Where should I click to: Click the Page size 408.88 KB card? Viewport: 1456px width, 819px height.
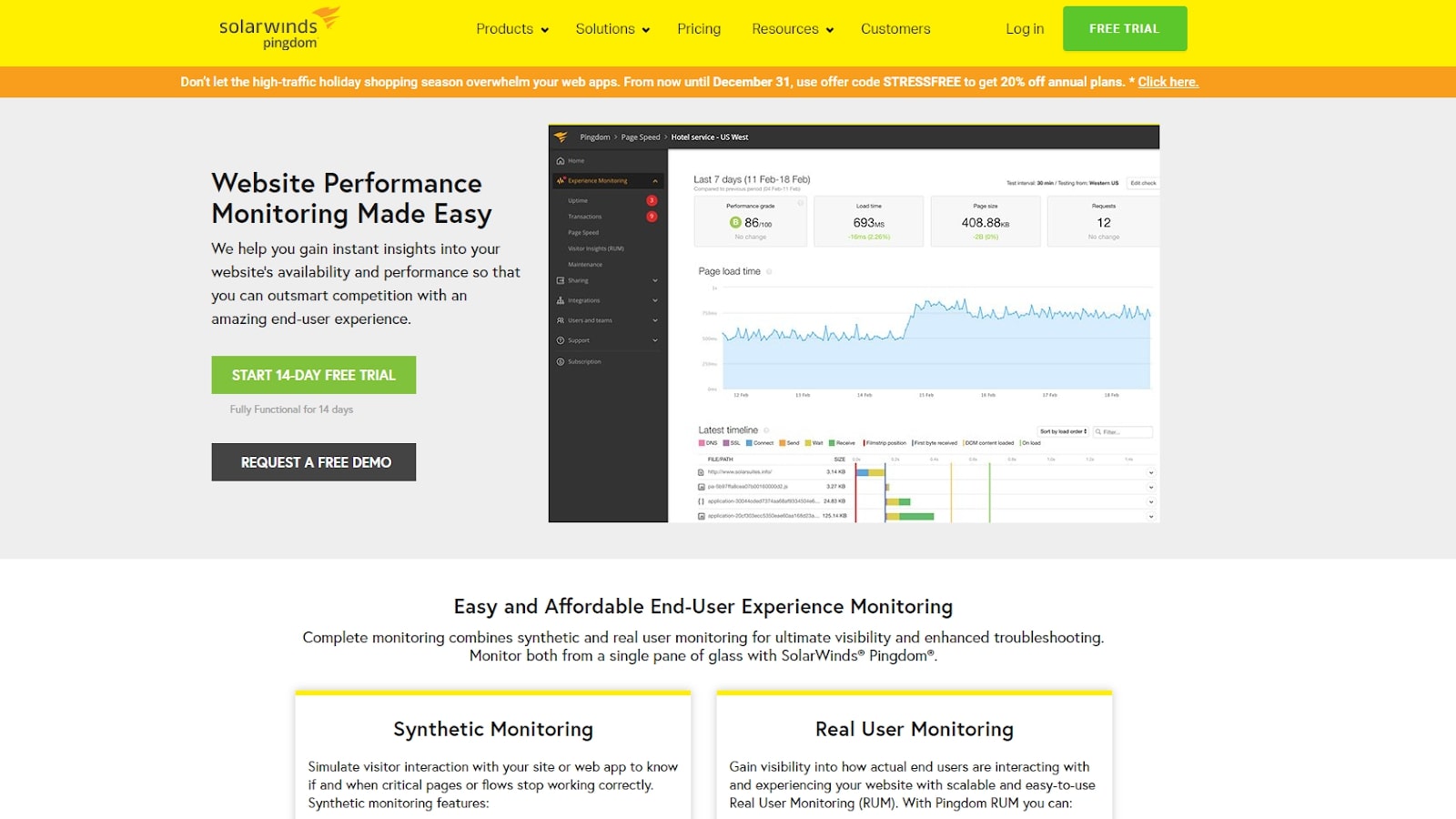point(986,221)
